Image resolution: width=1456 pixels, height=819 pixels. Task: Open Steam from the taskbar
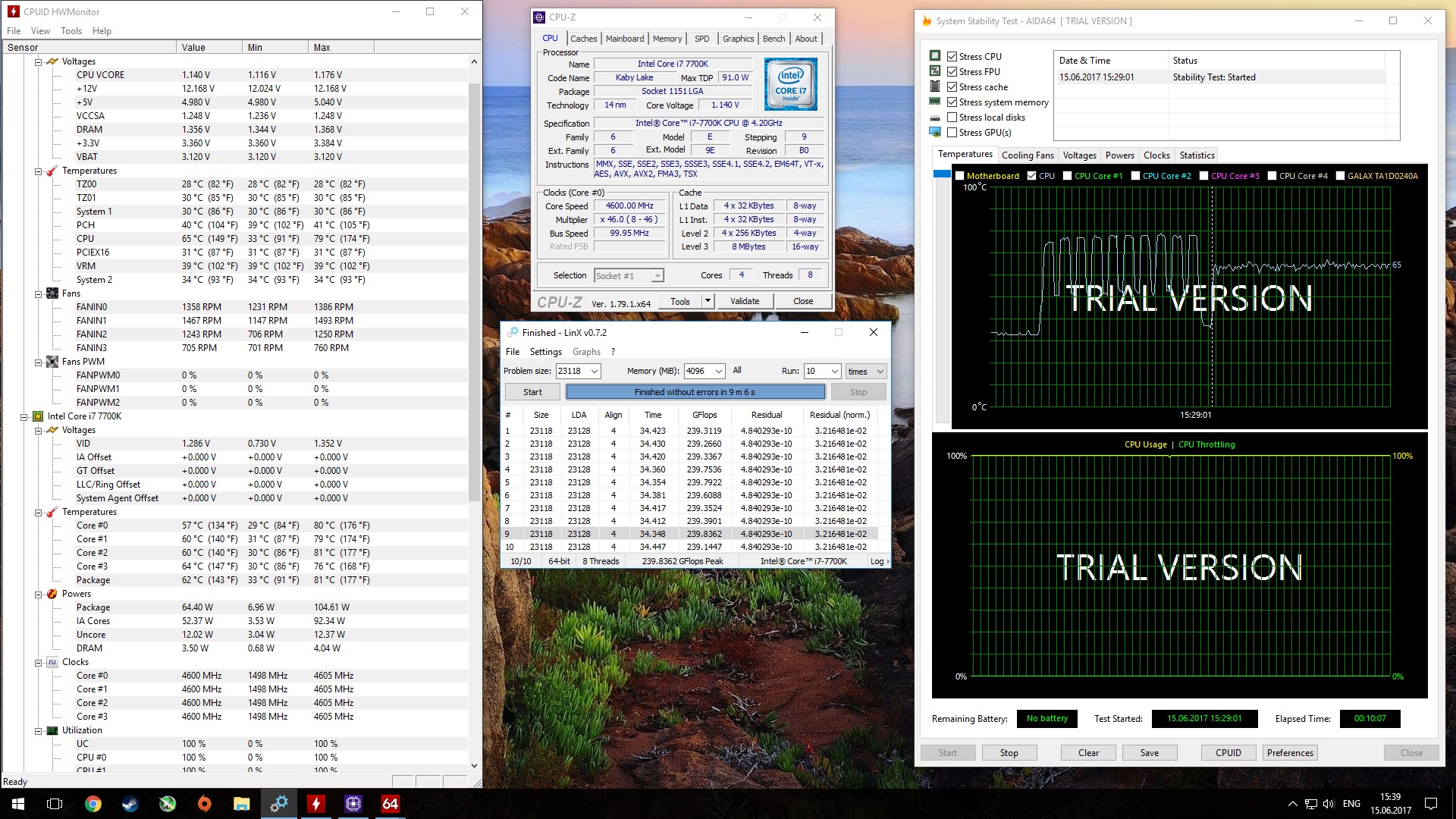[x=130, y=804]
